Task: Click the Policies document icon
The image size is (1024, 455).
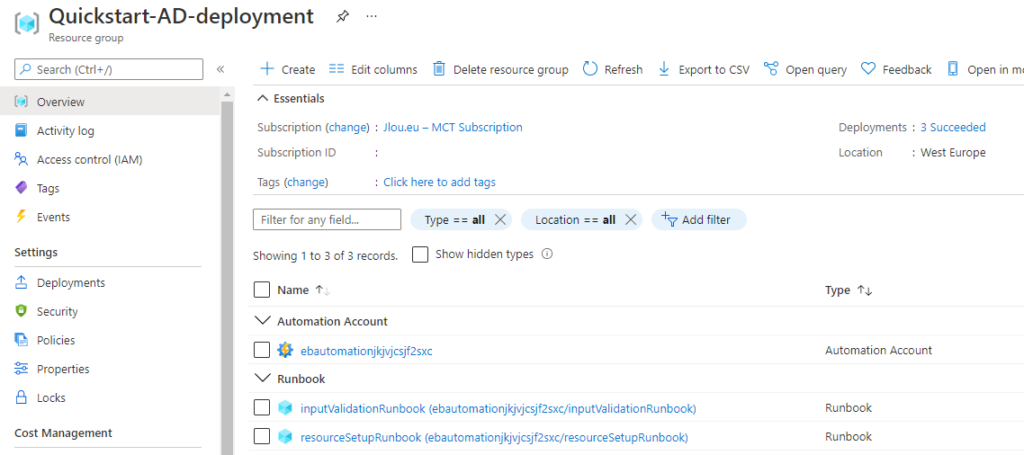Action: pyautogui.click(x=22, y=340)
